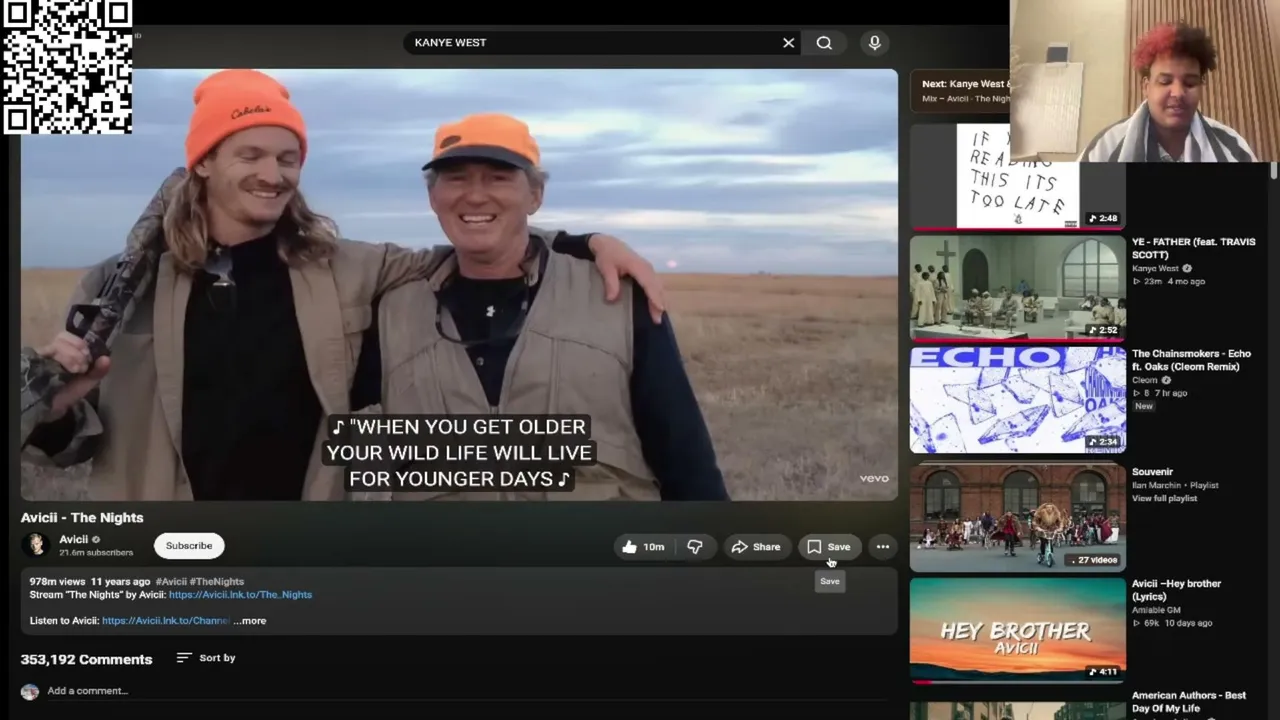Open the three-dot more actions menu
This screenshot has height=720, width=1280.
coord(883,547)
